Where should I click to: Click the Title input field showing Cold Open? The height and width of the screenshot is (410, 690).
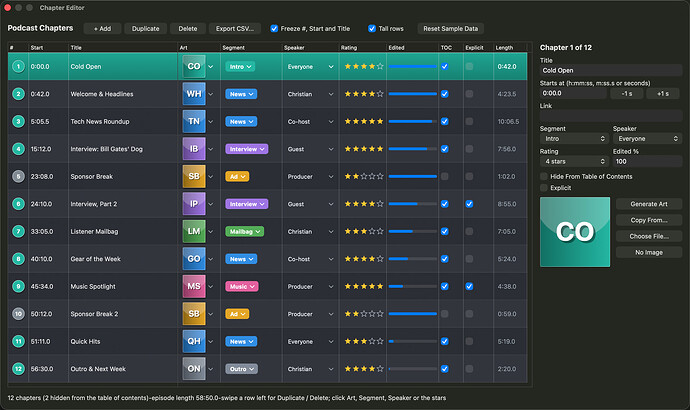611,70
